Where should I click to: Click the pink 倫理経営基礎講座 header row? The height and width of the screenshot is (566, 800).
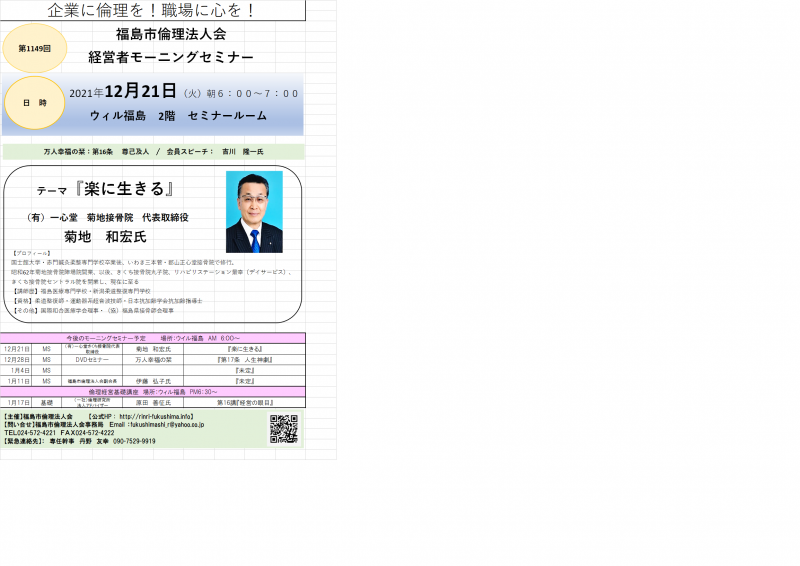click(x=153, y=392)
